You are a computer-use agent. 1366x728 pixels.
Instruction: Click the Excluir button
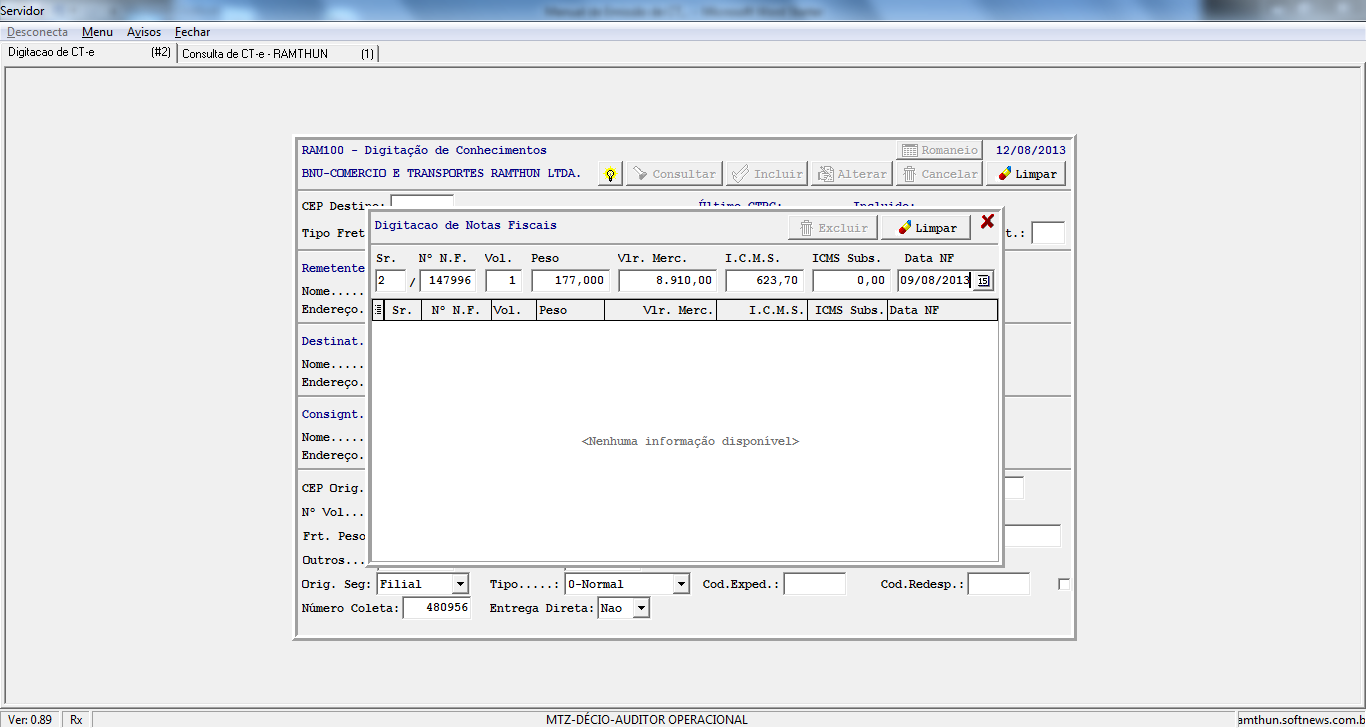833,228
